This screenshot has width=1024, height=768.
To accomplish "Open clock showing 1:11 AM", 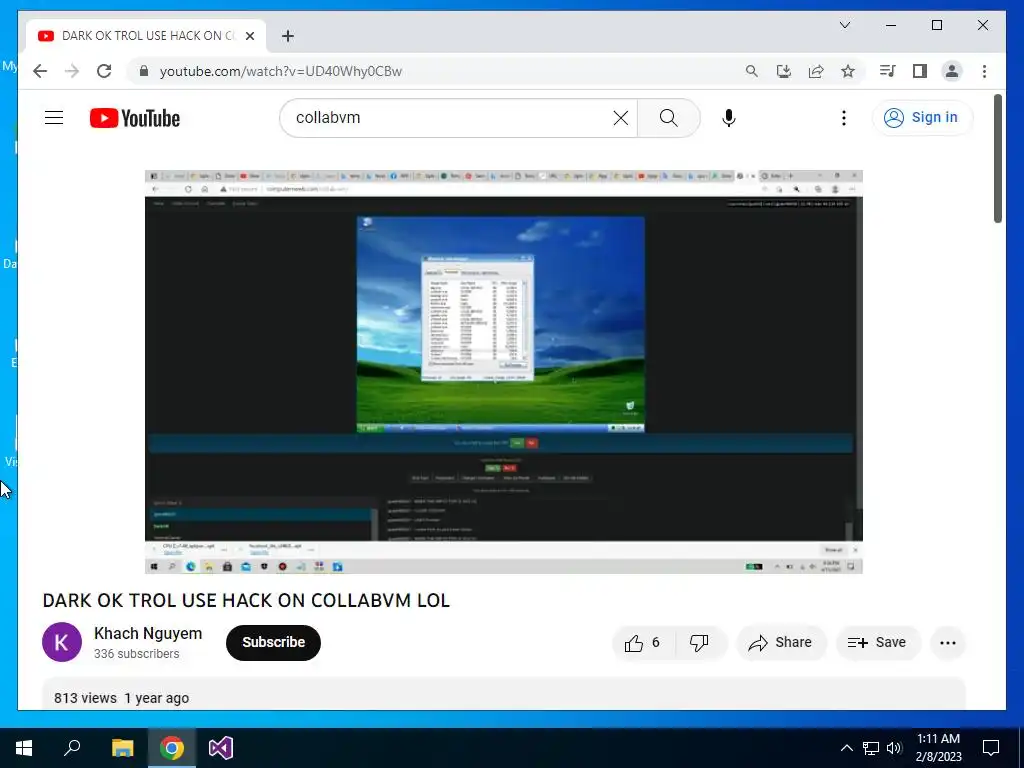I will click(x=938, y=748).
